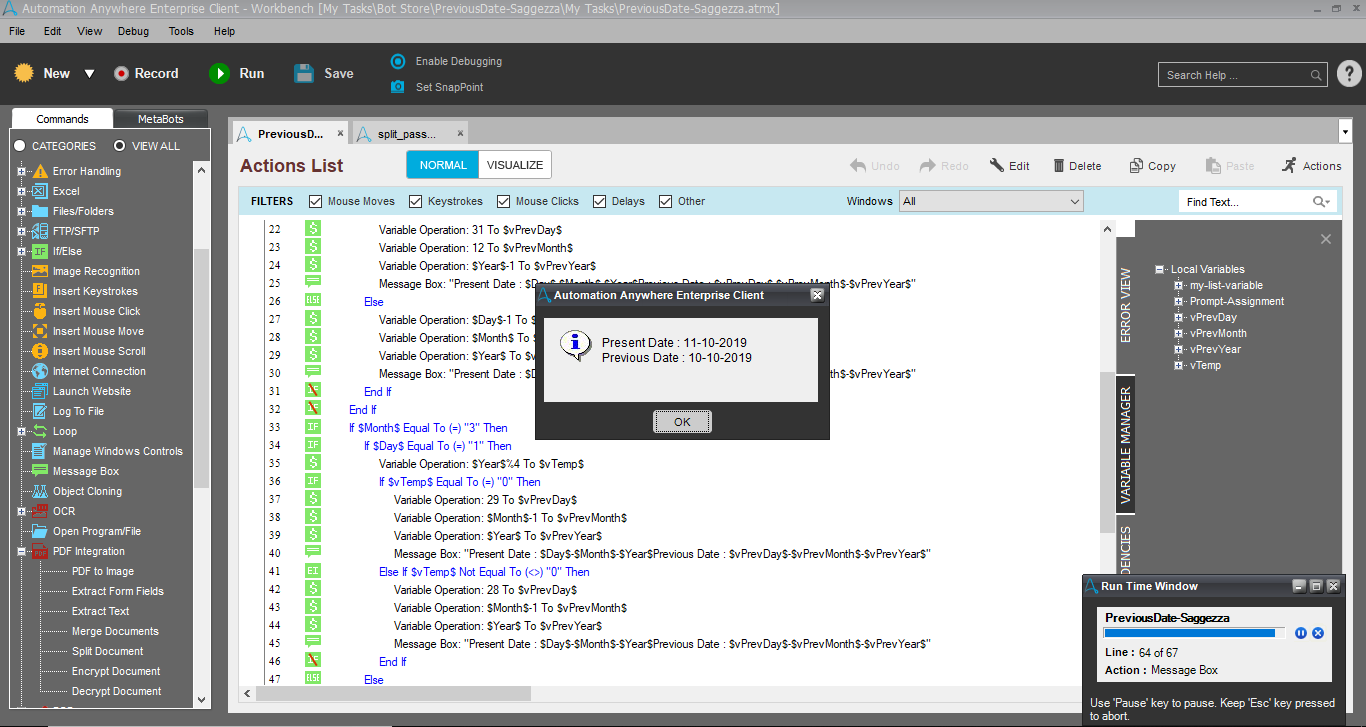This screenshot has width=1366, height=727.
Task: Click the Set SnapPoint camera icon
Action: point(398,87)
